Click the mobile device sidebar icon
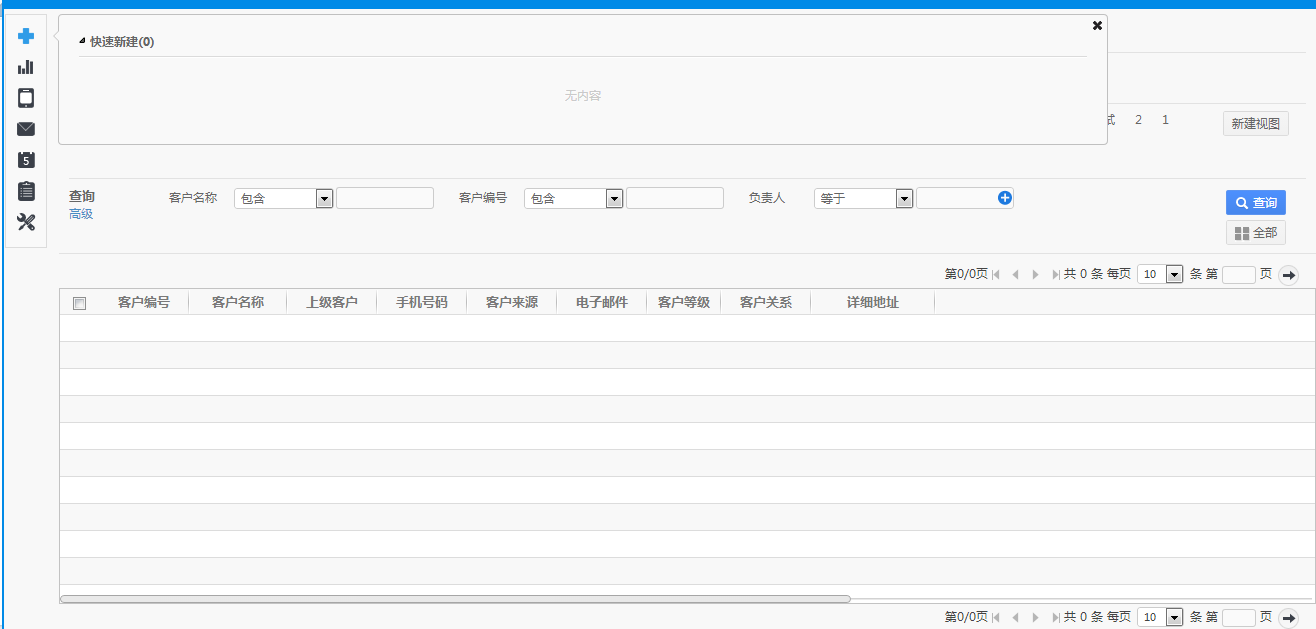Screen dimensions: 1316x629 [26, 98]
